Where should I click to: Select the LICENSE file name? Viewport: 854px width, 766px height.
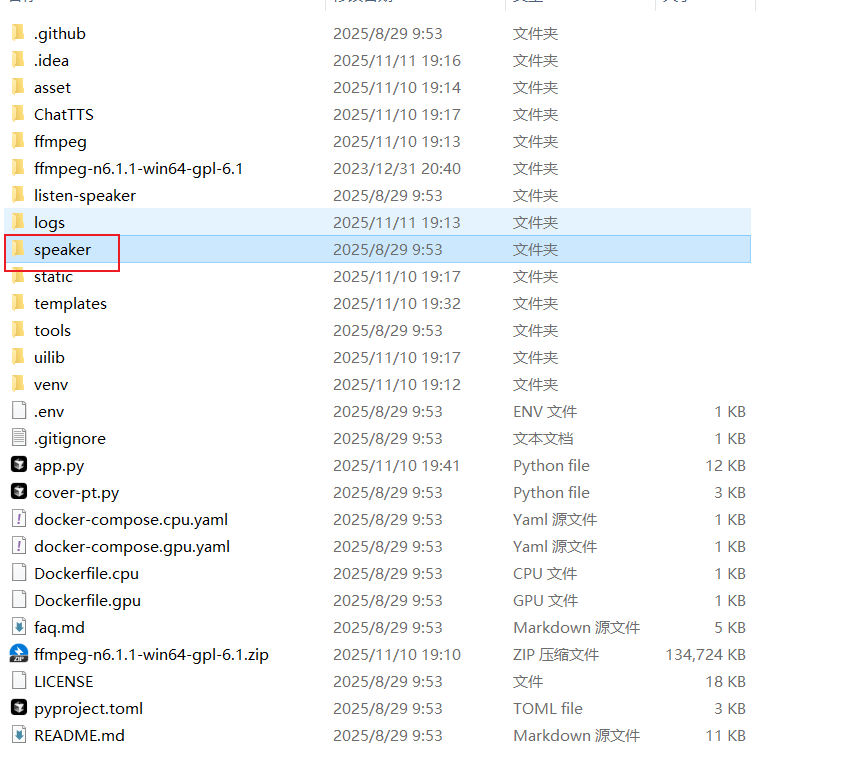[63, 682]
